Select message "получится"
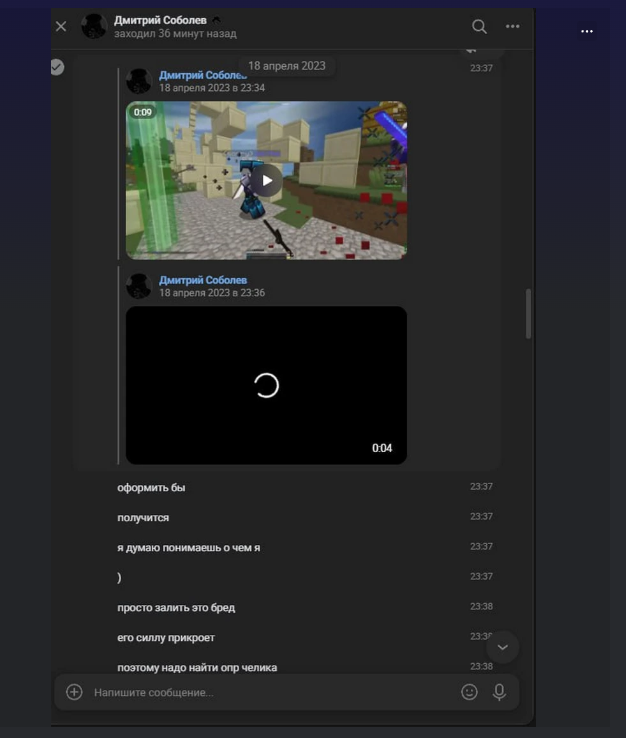 point(143,518)
